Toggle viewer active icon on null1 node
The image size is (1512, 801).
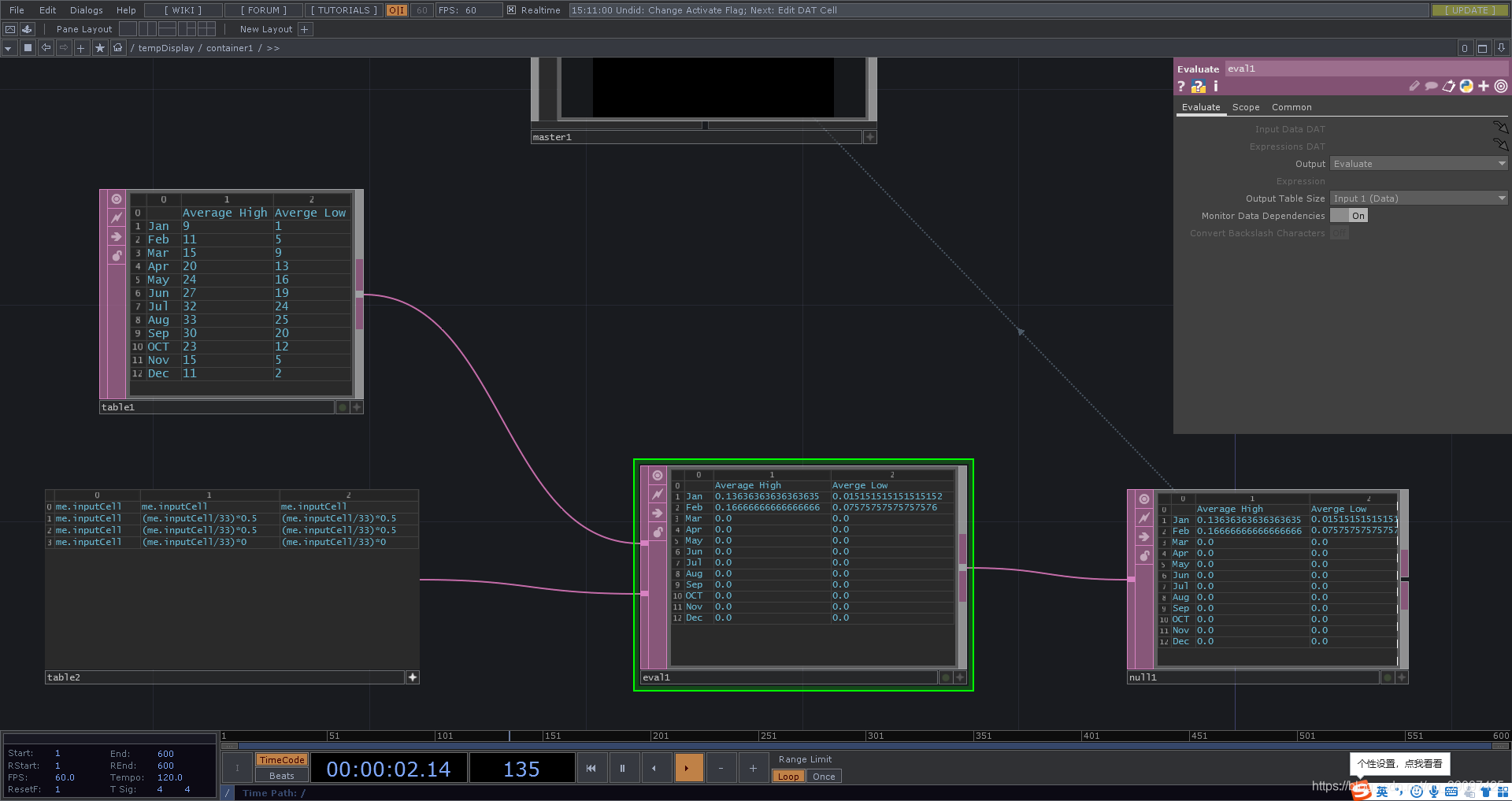1144,499
